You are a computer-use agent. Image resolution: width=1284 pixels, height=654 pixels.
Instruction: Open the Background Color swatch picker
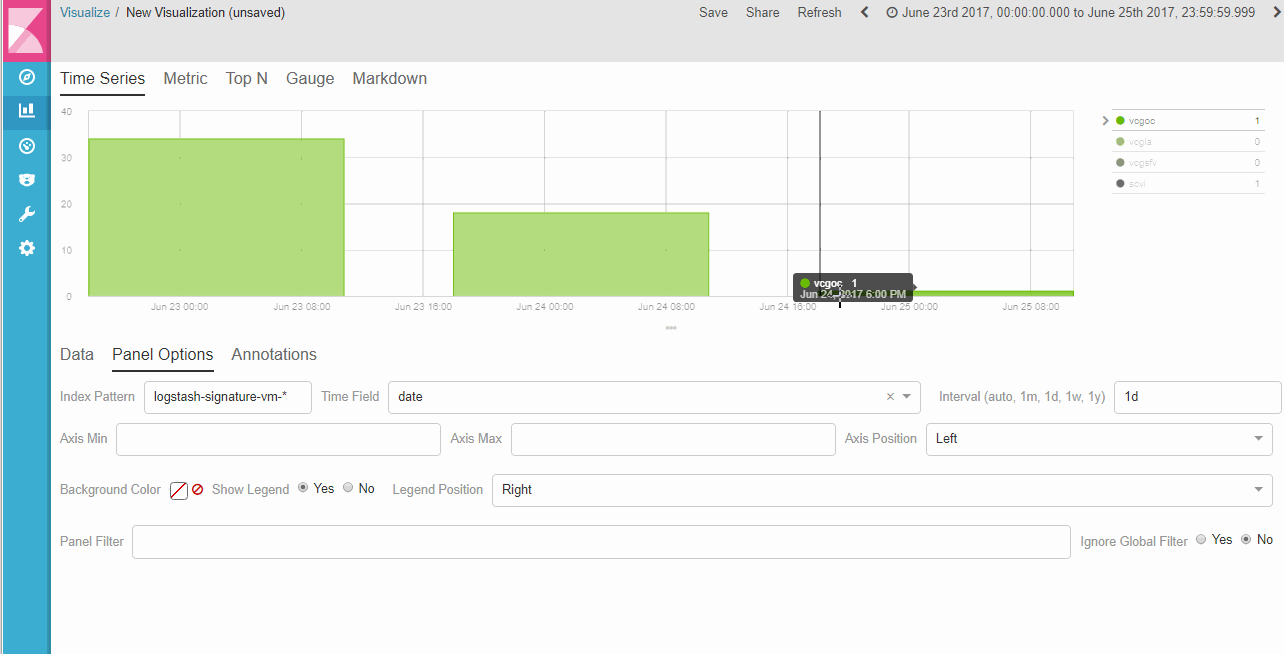click(x=179, y=490)
